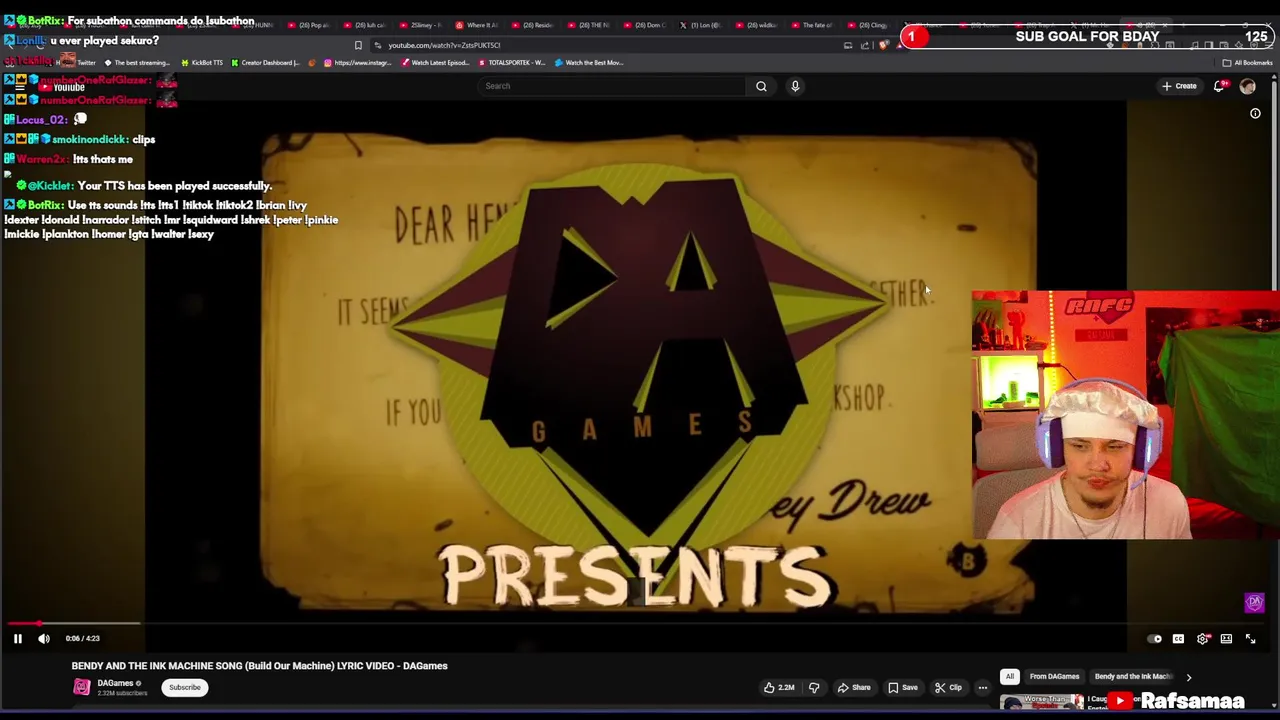
Task: Open the TOTALSPORTEK bookmark
Action: pyautogui.click(x=512, y=63)
